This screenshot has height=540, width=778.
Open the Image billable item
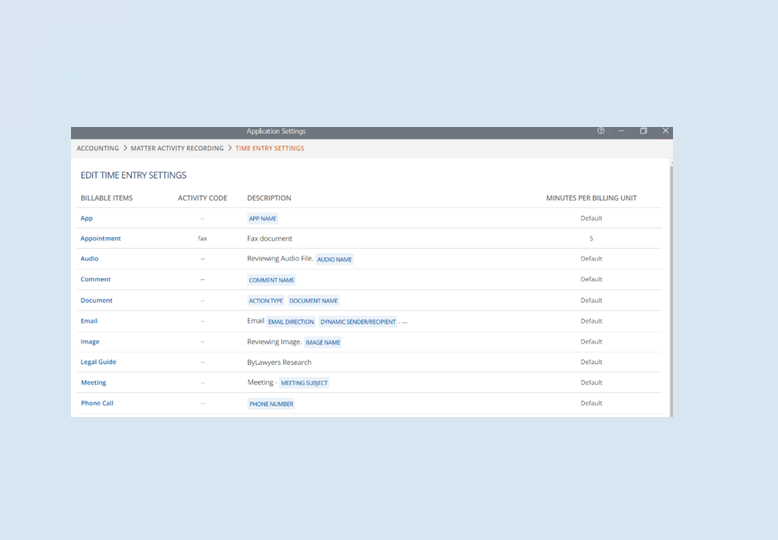[90, 341]
